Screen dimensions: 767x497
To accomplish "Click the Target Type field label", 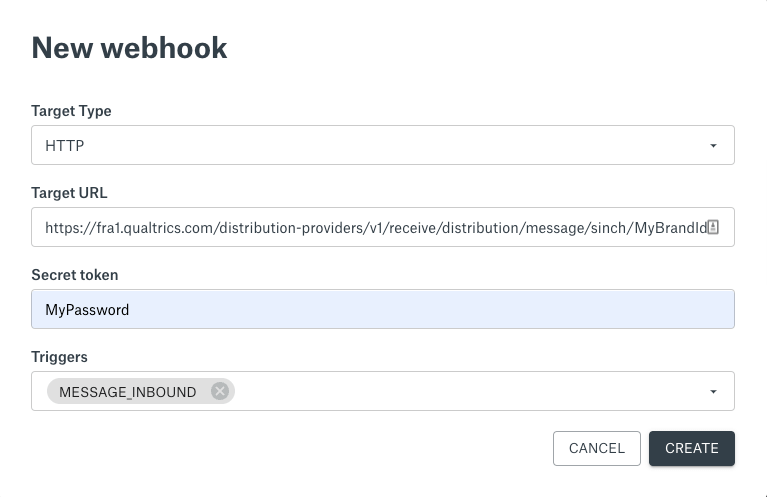I will (71, 111).
